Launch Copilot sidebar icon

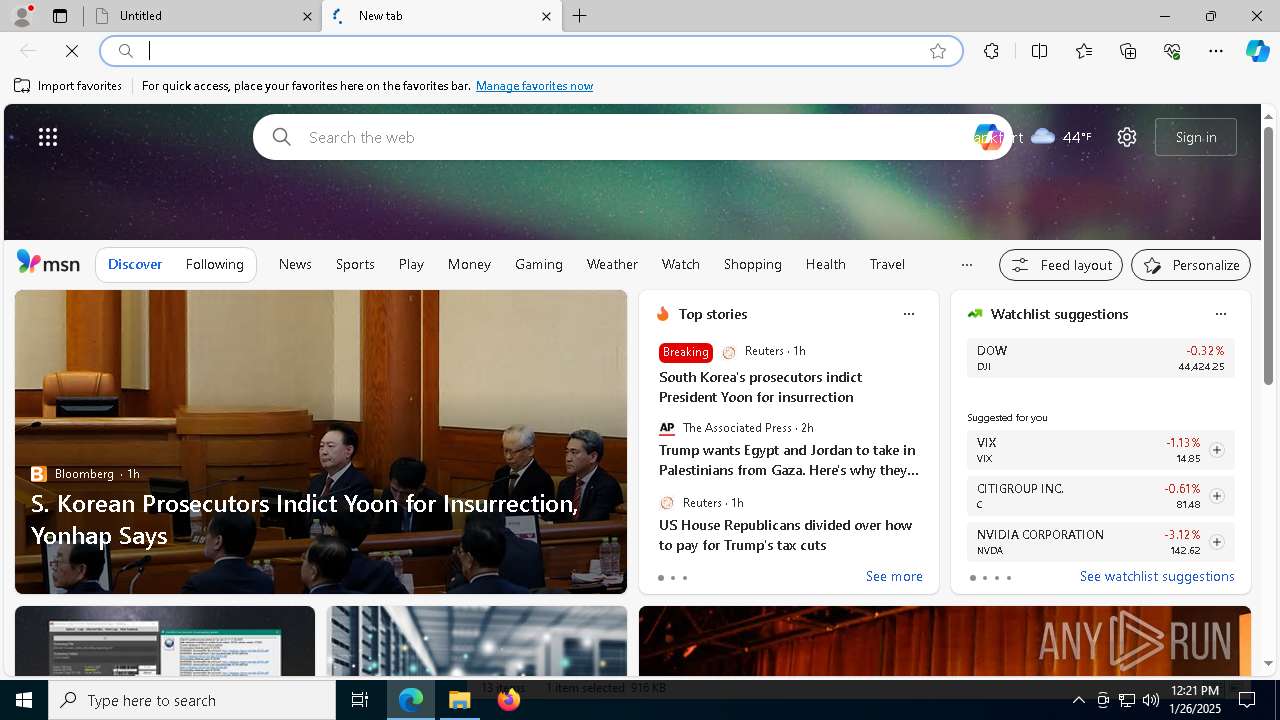click(x=1257, y=51)
